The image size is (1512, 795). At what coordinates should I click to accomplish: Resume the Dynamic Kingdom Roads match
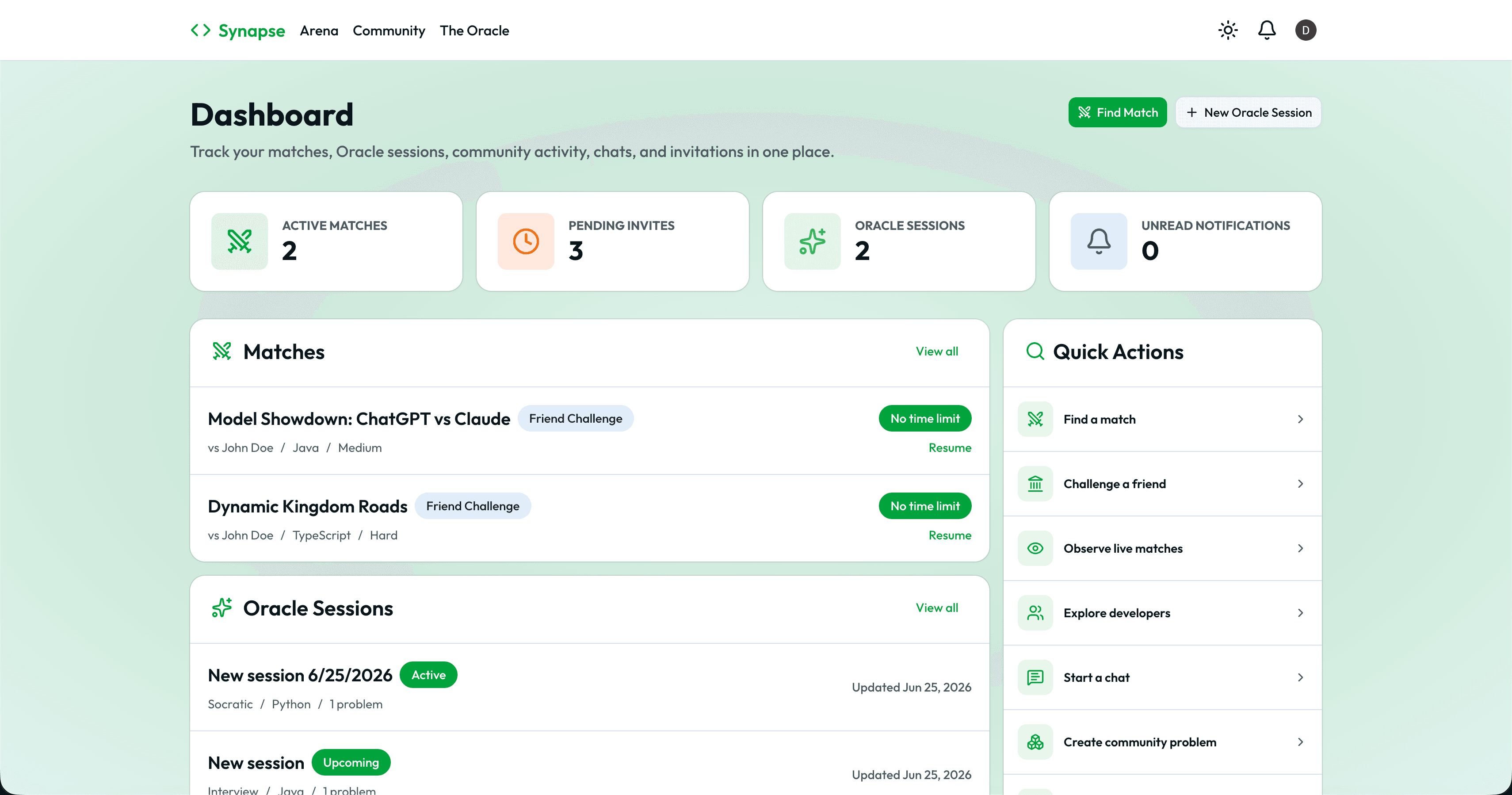pyautogui.click(x=950, y=535)
